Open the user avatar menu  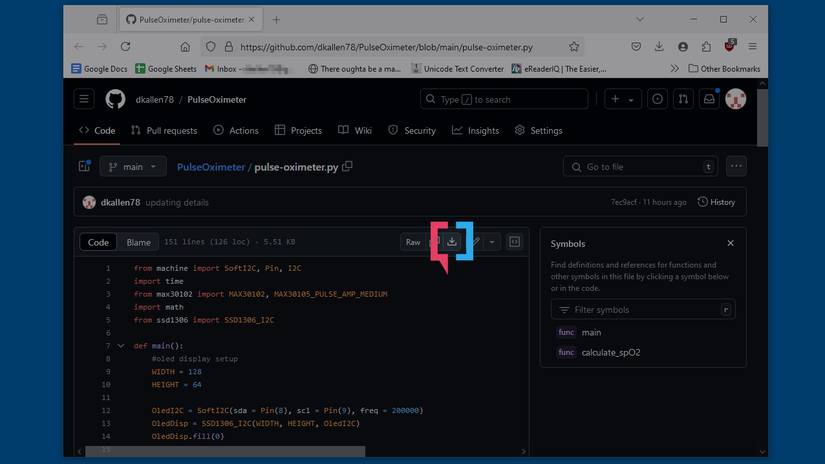(x=736, y=99)
